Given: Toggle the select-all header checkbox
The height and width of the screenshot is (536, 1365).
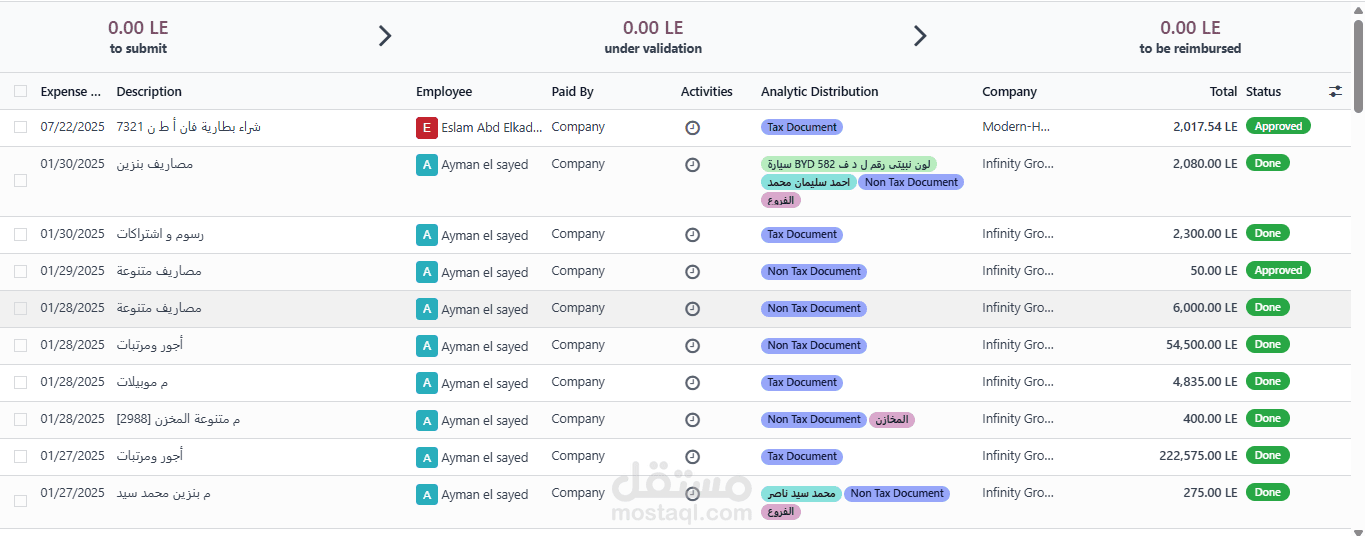Looking at the screenshot, I should tap(21, 92).
